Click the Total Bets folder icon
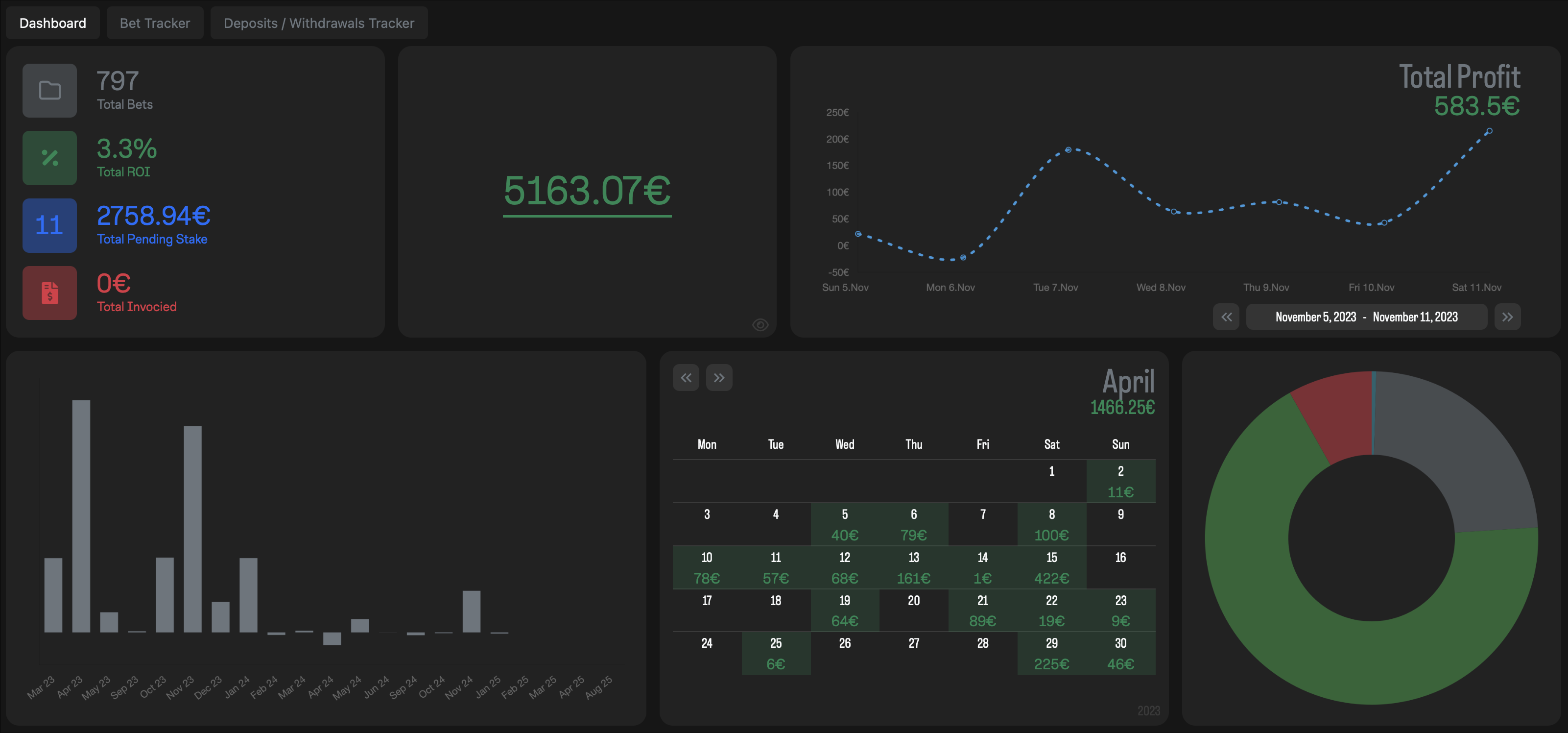This screenshot has width=1568, height=733. [50, 91]
